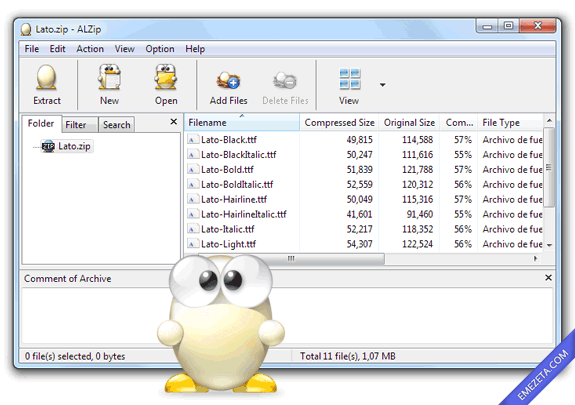Click the Extract egg icon
This screenshot has width=575, height=405.
(x=47, y=77)
